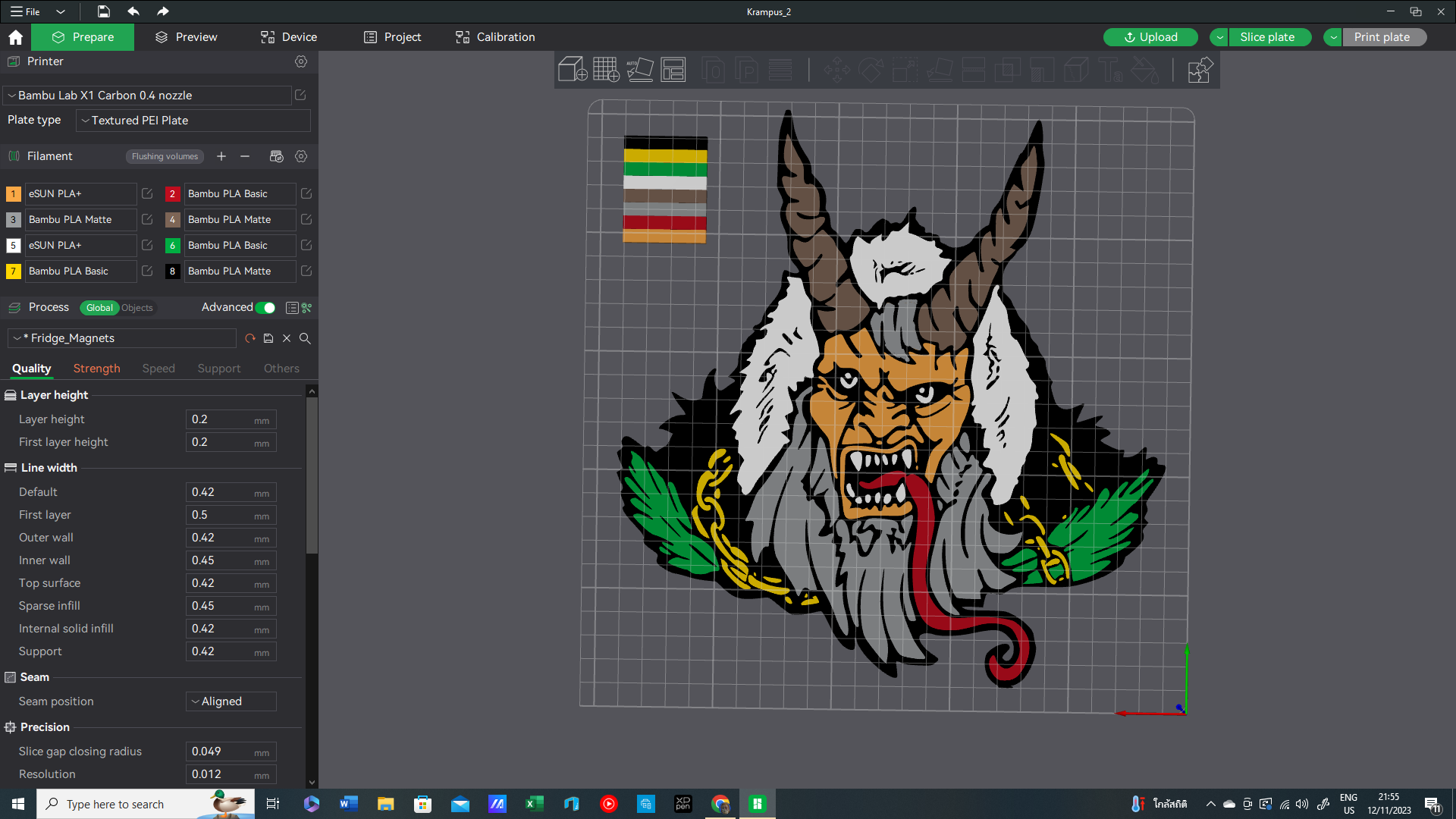Click the orange filament 1 color swatch
This screenshot has height=819, width=1456.
coord(13,194)
